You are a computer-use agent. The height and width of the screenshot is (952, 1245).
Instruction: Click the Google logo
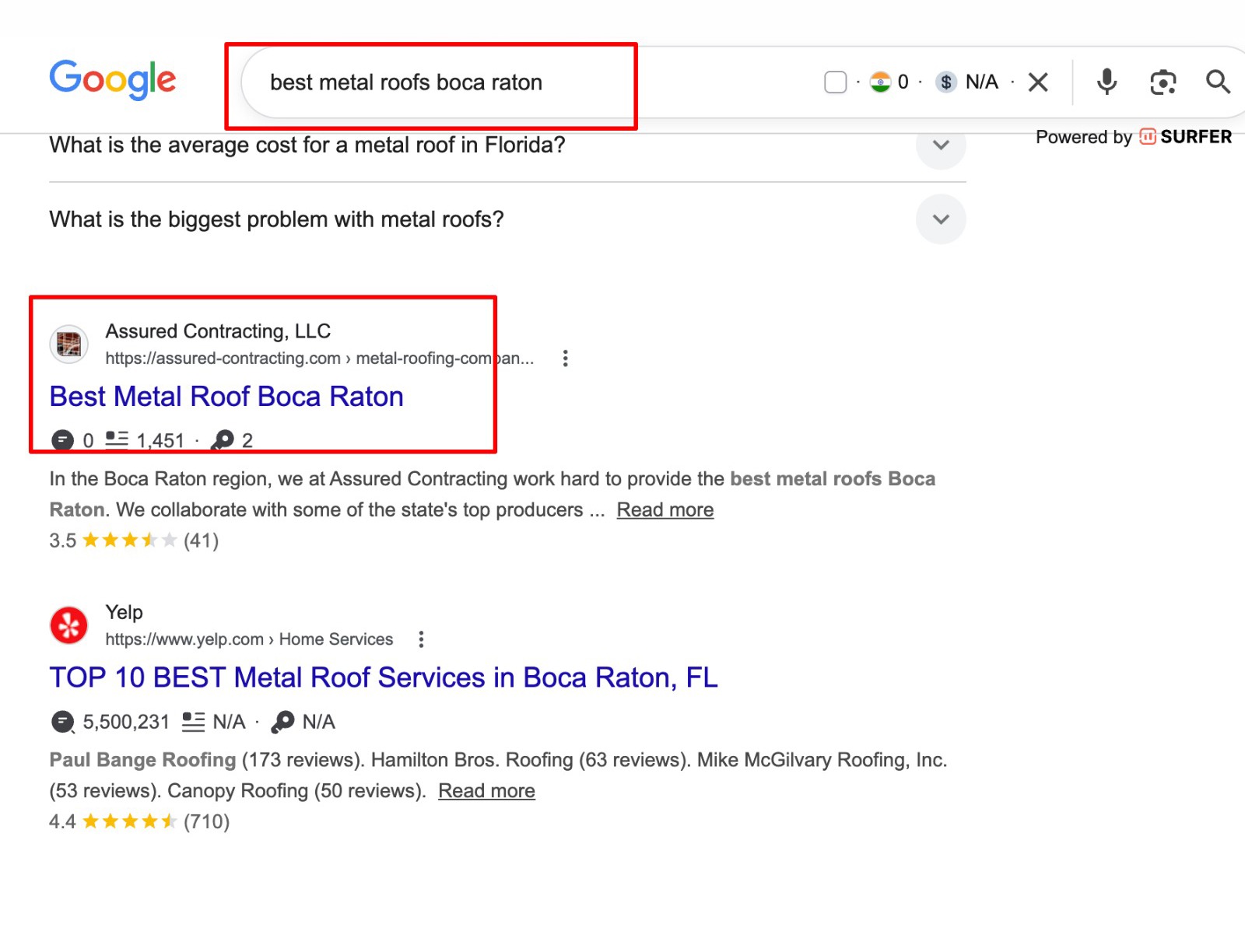tap(113, 80)
